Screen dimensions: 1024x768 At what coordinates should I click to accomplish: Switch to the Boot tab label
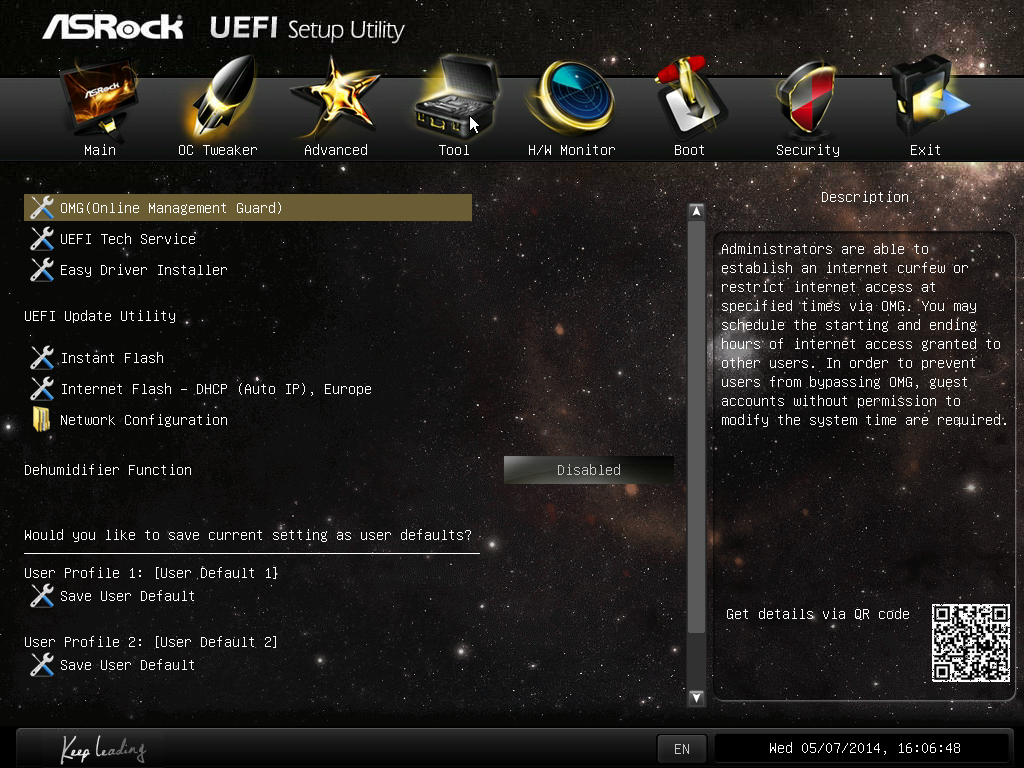(690, 150)
